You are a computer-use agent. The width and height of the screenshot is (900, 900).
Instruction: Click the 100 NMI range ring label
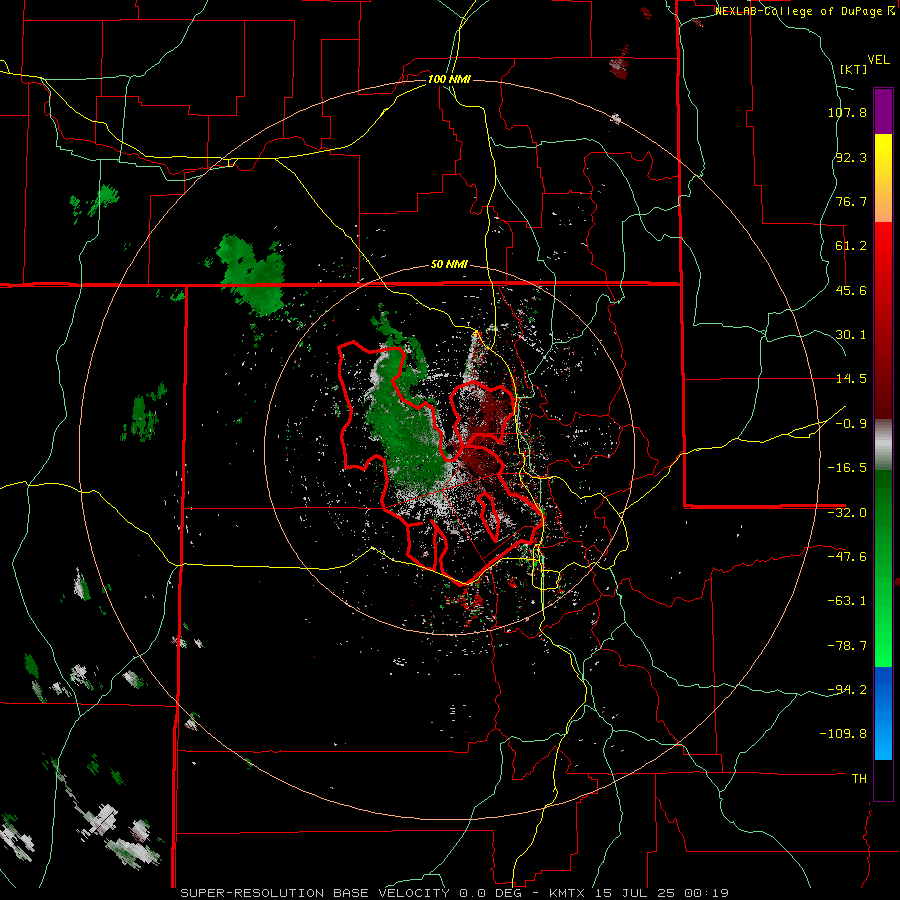pyautogui.click(x=449, y=79)
